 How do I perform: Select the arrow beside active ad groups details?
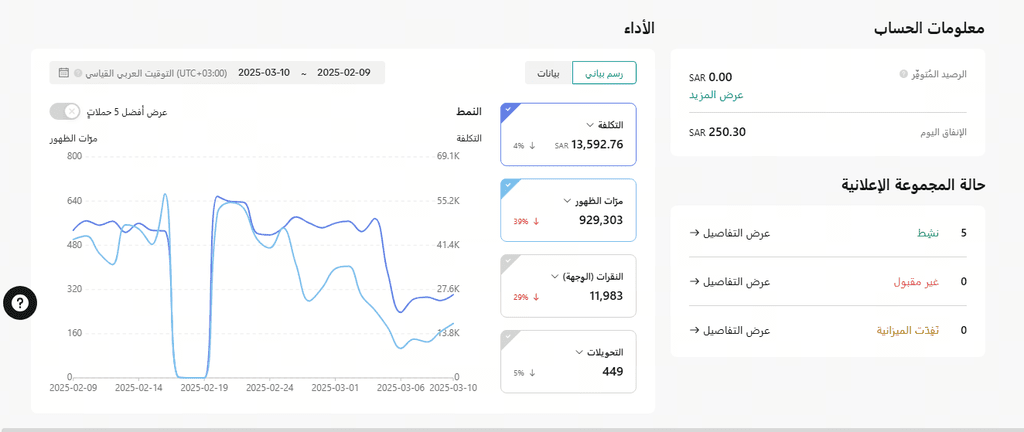click(694, 233)
